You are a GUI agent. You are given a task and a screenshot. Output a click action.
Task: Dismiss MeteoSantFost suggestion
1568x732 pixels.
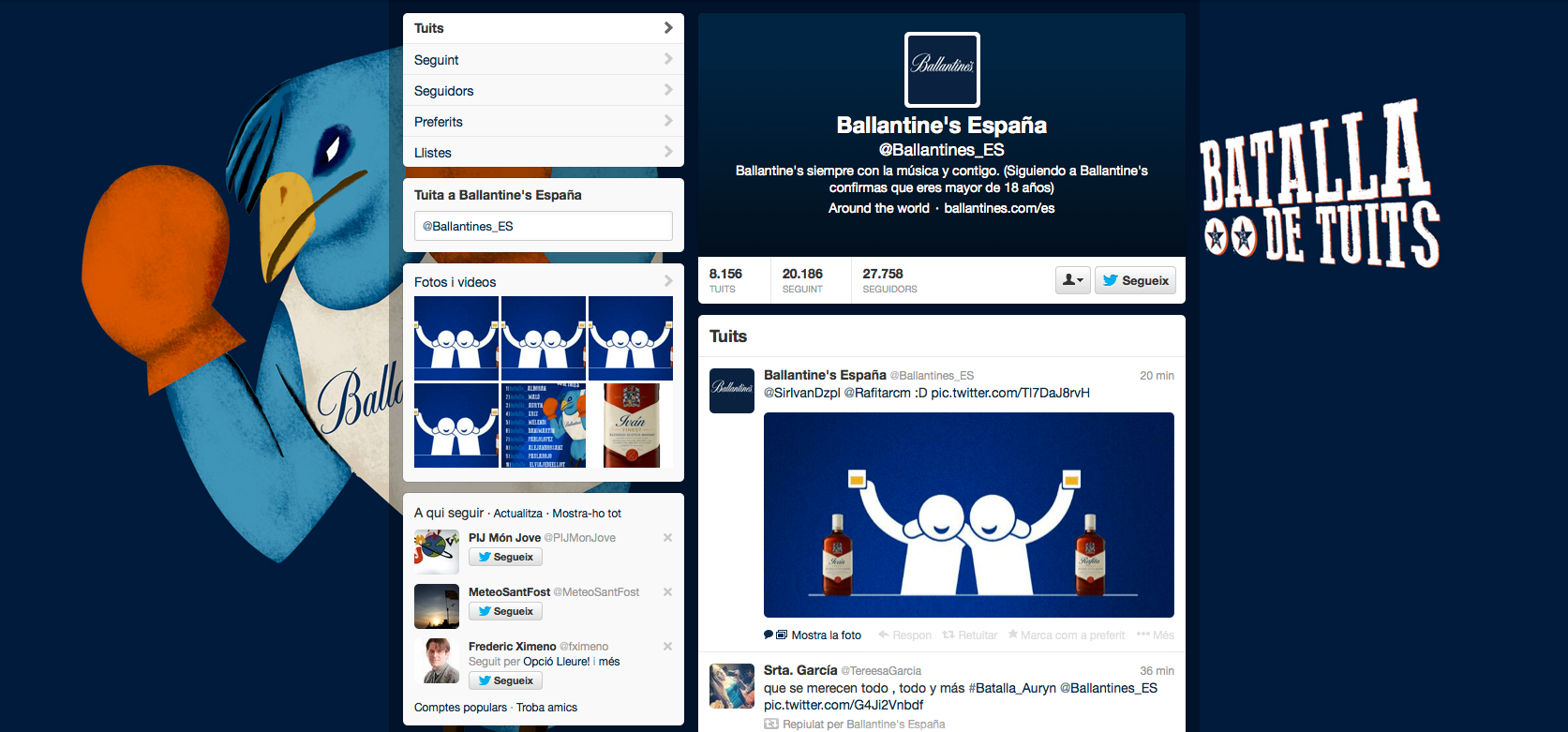coord(668,592)
